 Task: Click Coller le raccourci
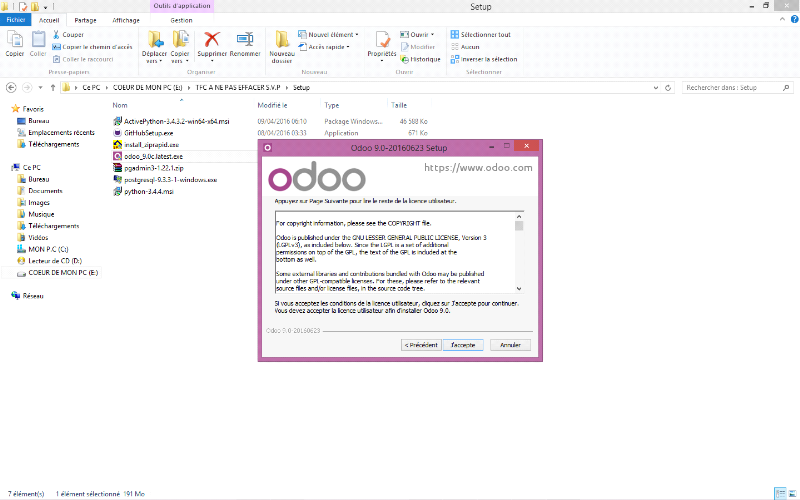(83, 59)
